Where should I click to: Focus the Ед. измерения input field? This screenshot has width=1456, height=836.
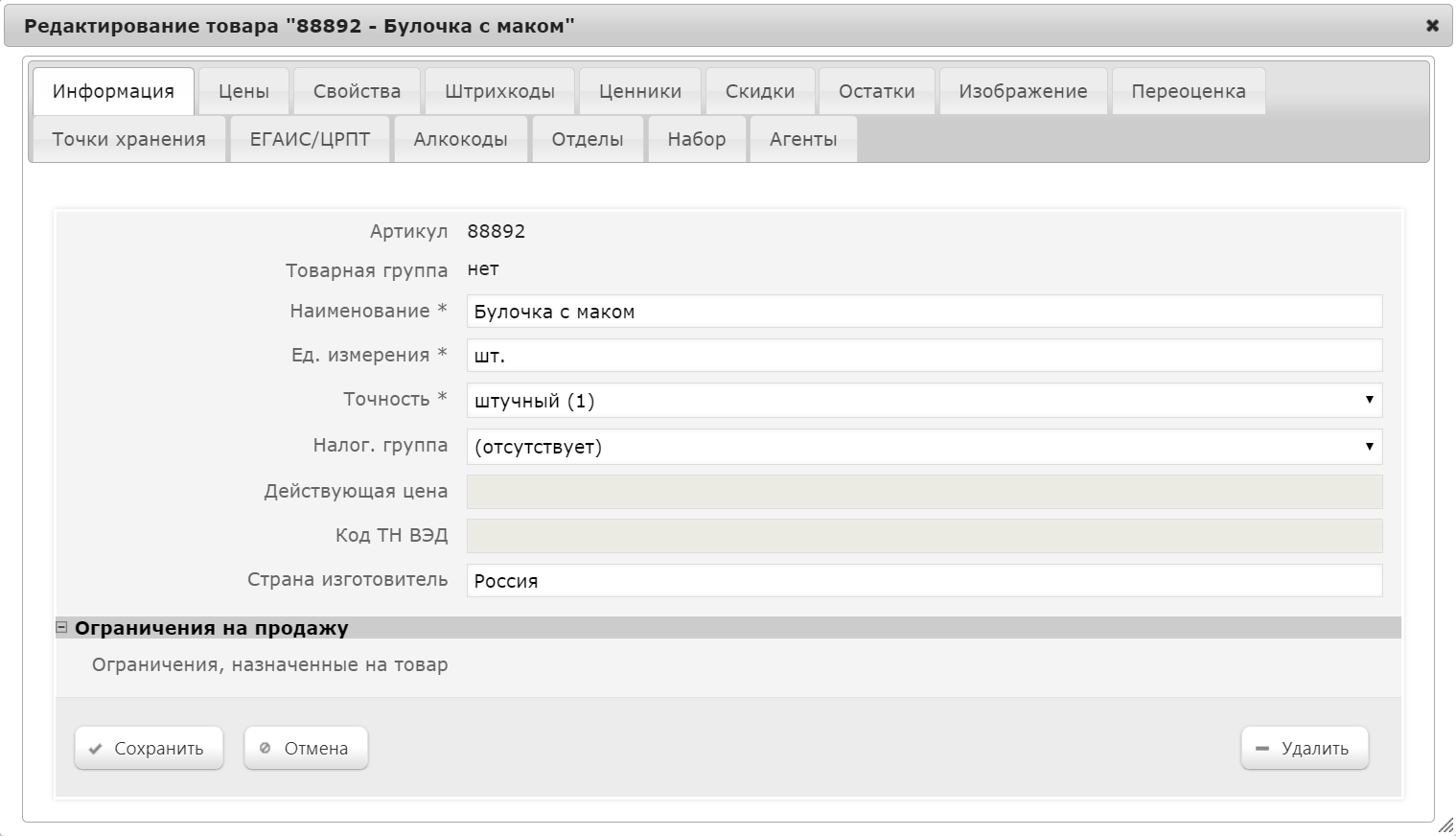pos(924,356)
